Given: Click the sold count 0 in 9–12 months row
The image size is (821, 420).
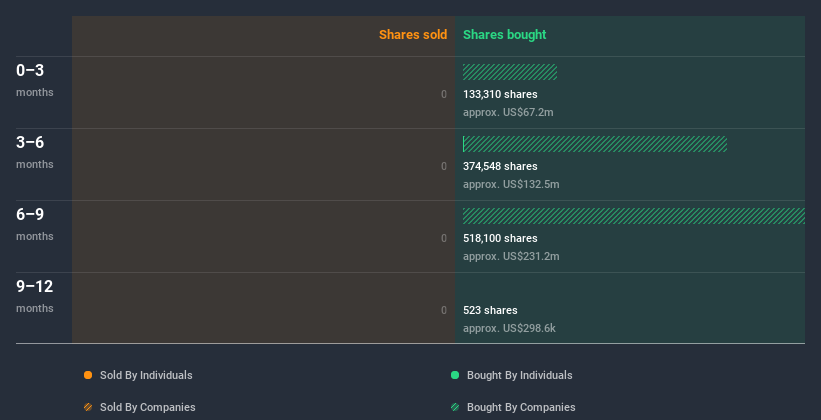Looking at the screenshot, I should 444,310.
